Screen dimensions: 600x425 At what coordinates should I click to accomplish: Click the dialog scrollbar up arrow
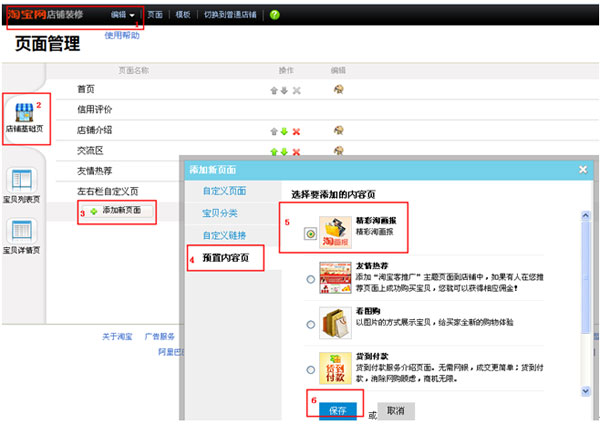[585, 216]
